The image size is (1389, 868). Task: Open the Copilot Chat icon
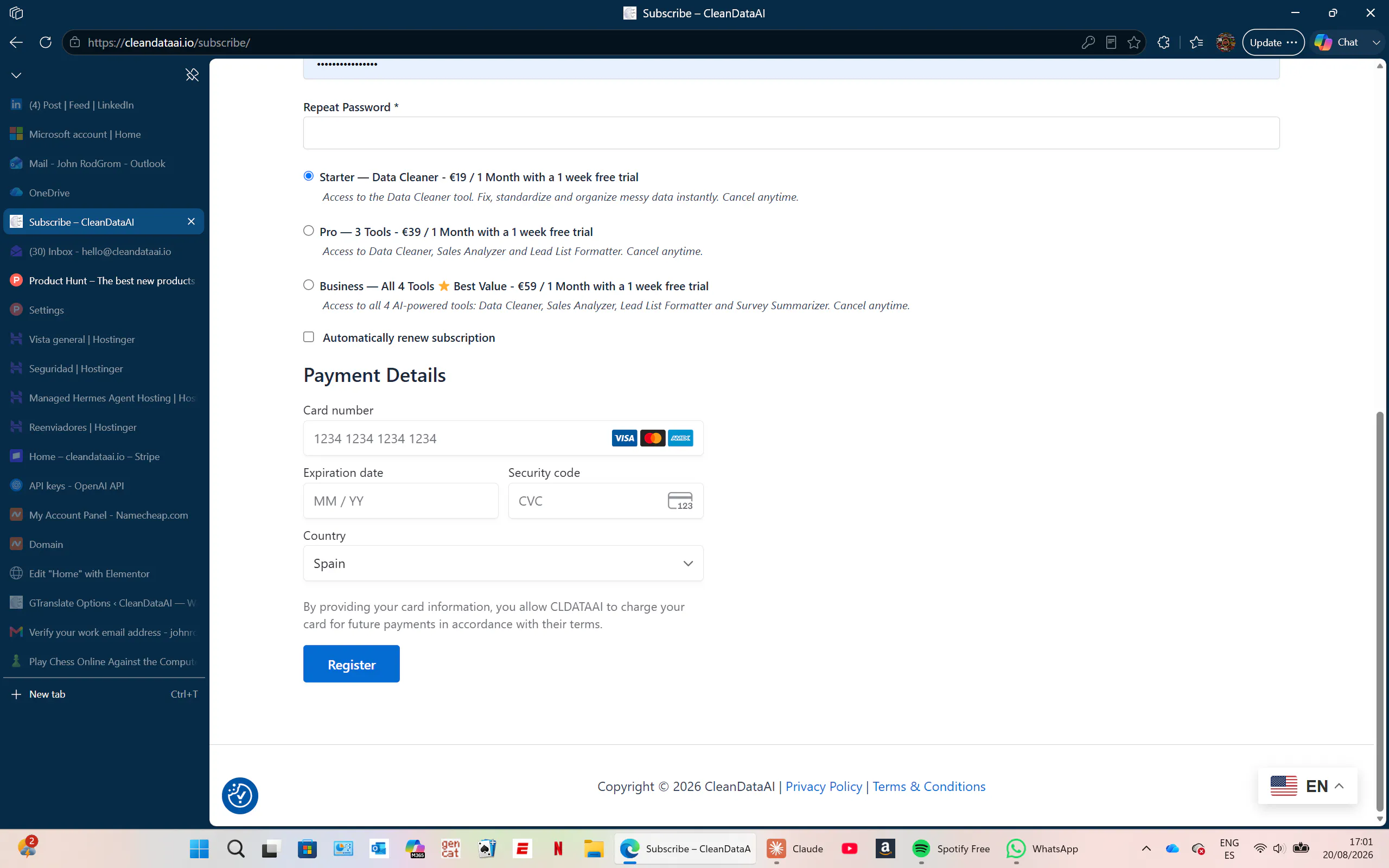[1323, 42]
